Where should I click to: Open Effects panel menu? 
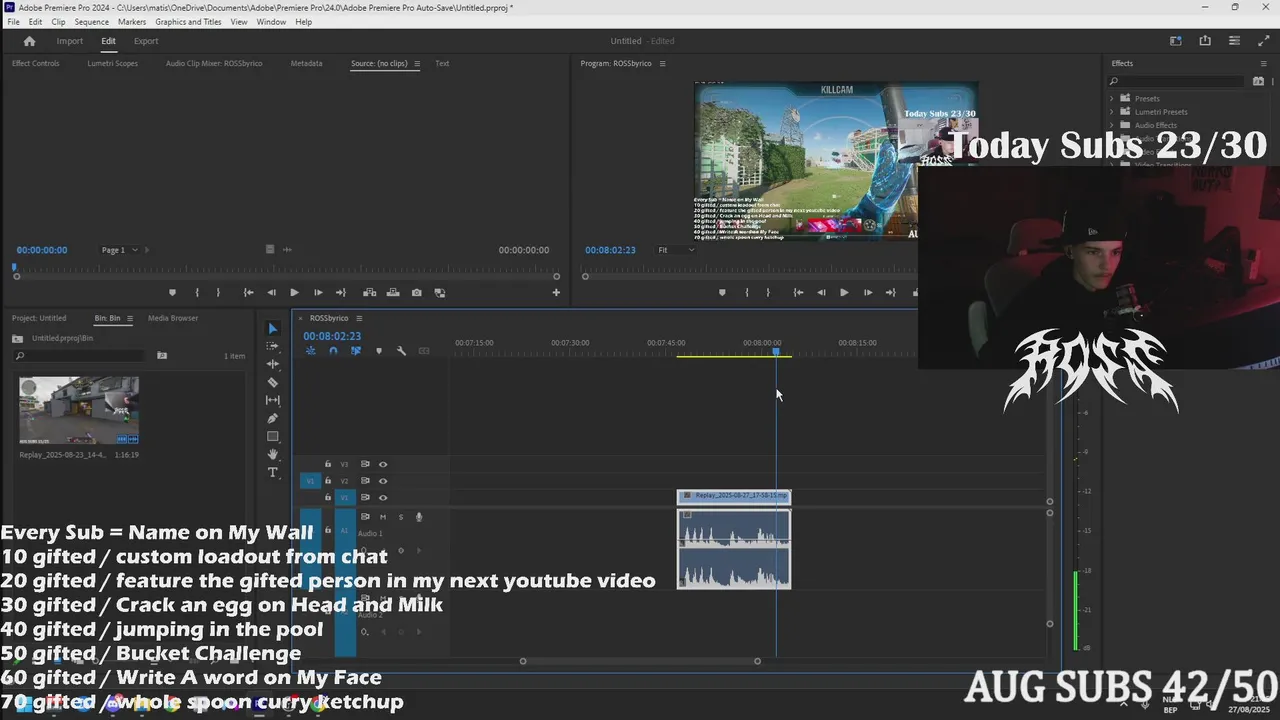coord(1263,63)
